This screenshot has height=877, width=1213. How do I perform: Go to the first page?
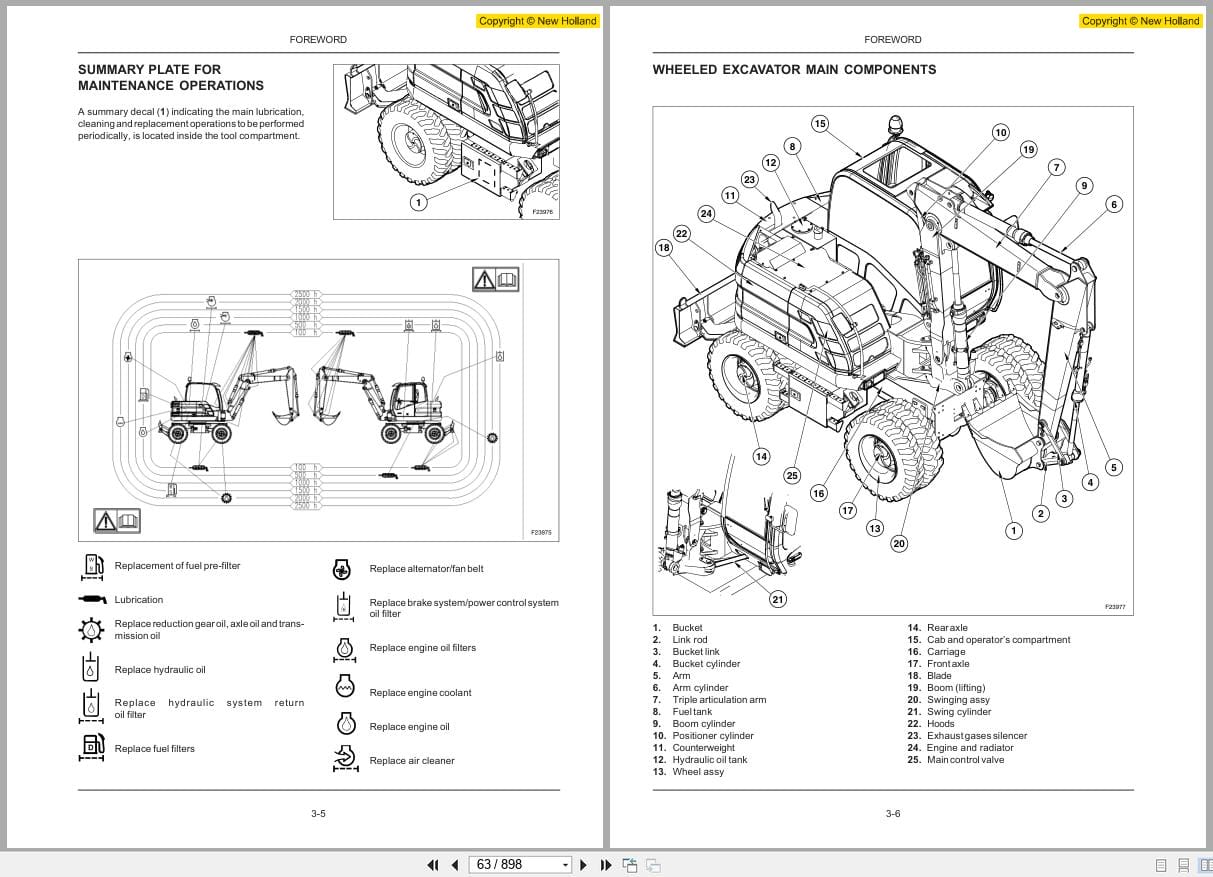click(x=433, y=865)
